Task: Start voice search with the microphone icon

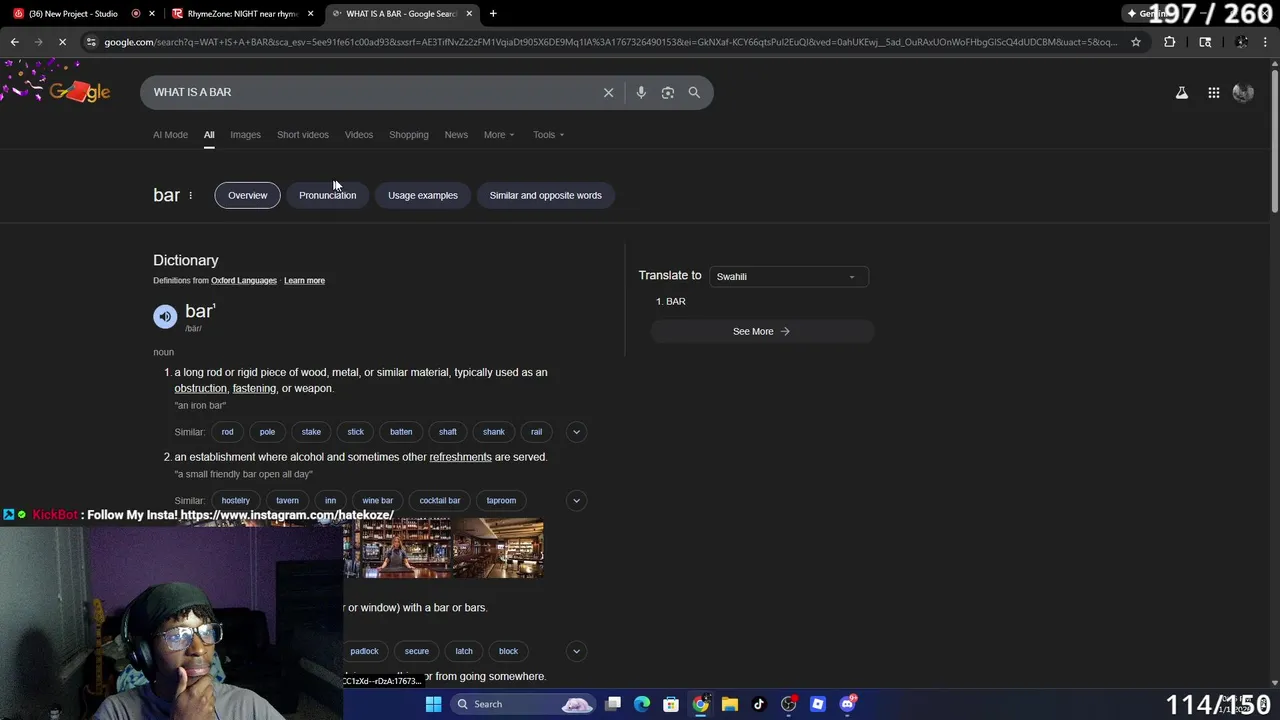Action: point(641,92)
